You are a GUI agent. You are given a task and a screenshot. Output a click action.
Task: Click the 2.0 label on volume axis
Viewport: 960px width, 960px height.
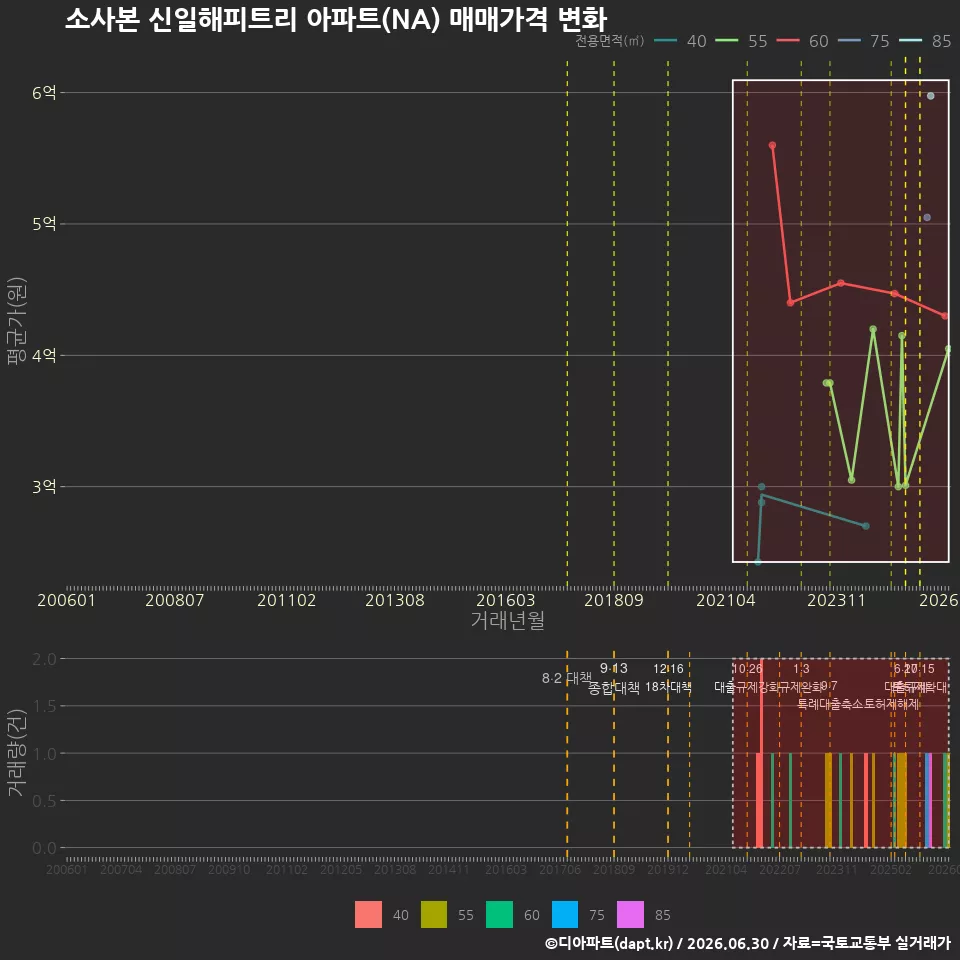[x=44, y=659]
